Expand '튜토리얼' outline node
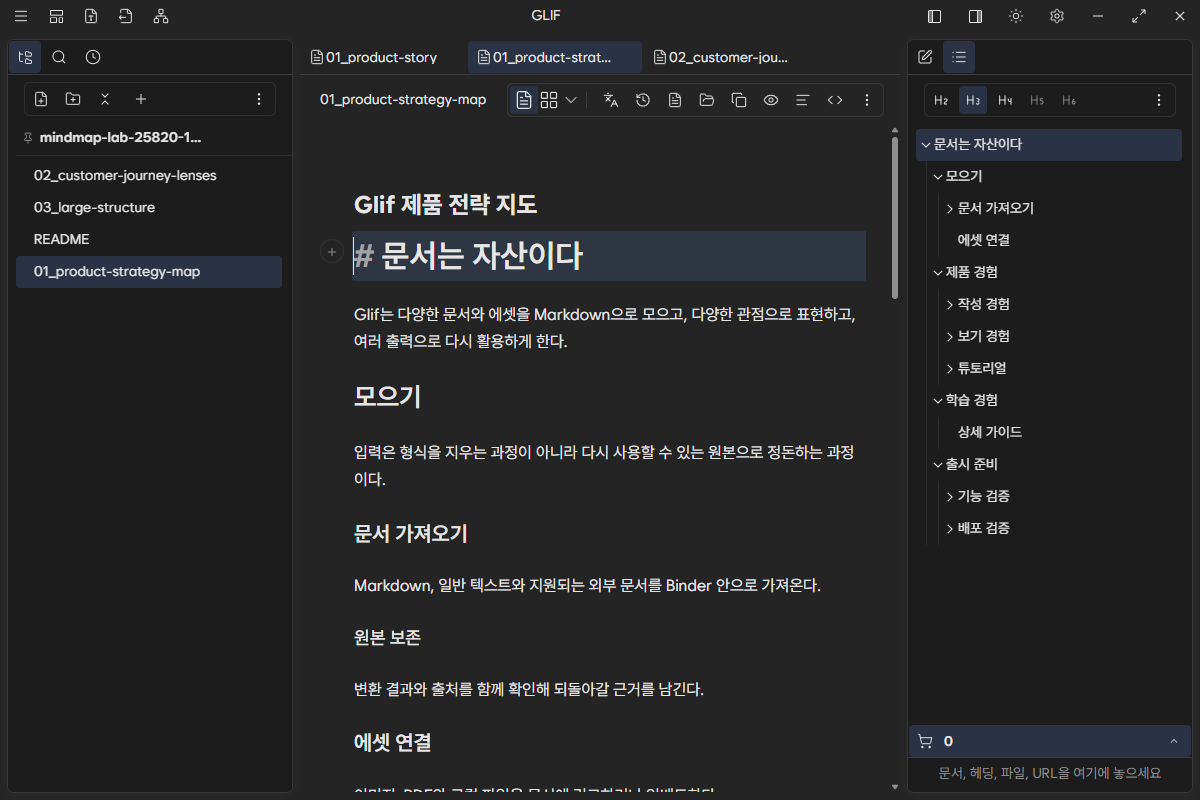The height and width of the screenshot is (800, 1200). pyautogui.click(x=949, y=368)
